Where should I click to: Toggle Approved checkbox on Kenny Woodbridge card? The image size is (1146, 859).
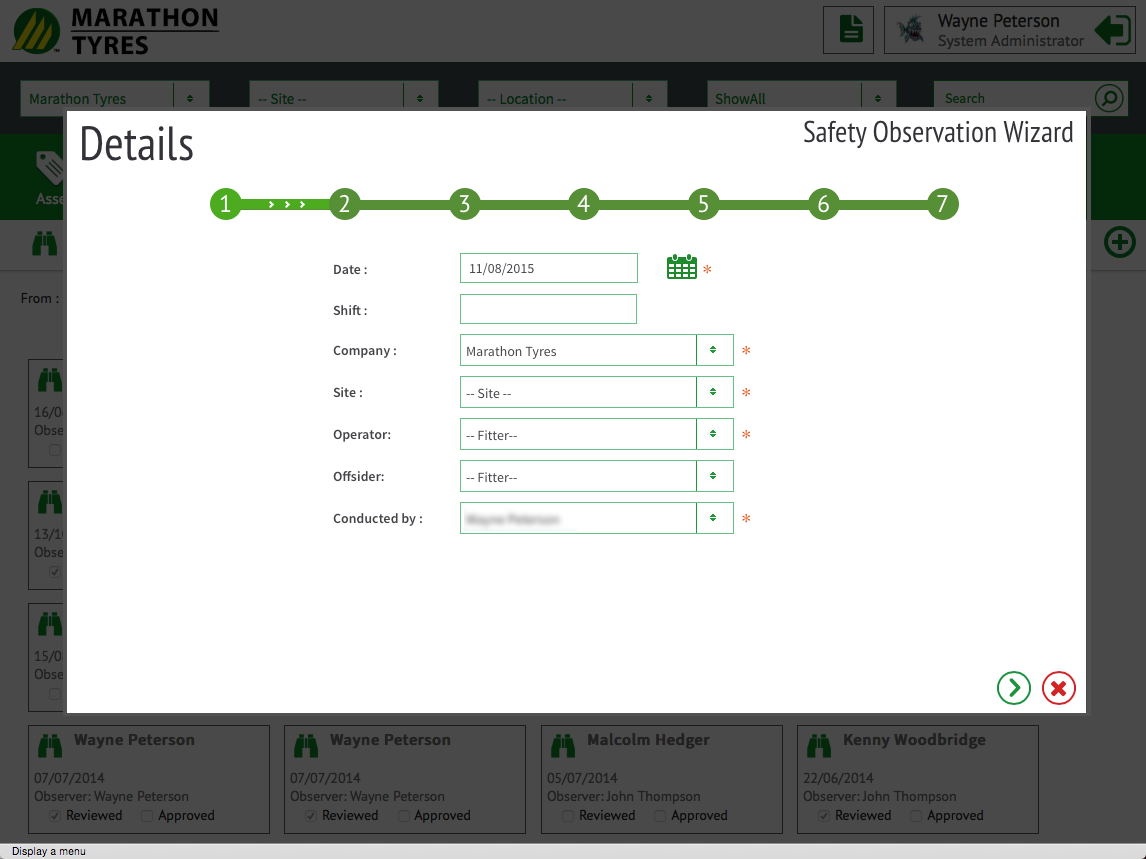pos(917,816)
